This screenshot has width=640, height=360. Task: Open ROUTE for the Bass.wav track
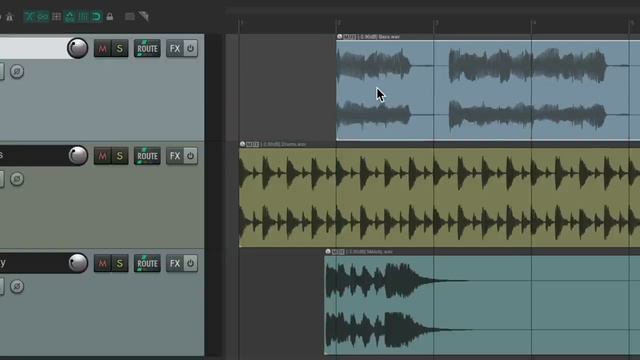pyautogui.click(x=147, y=49)
